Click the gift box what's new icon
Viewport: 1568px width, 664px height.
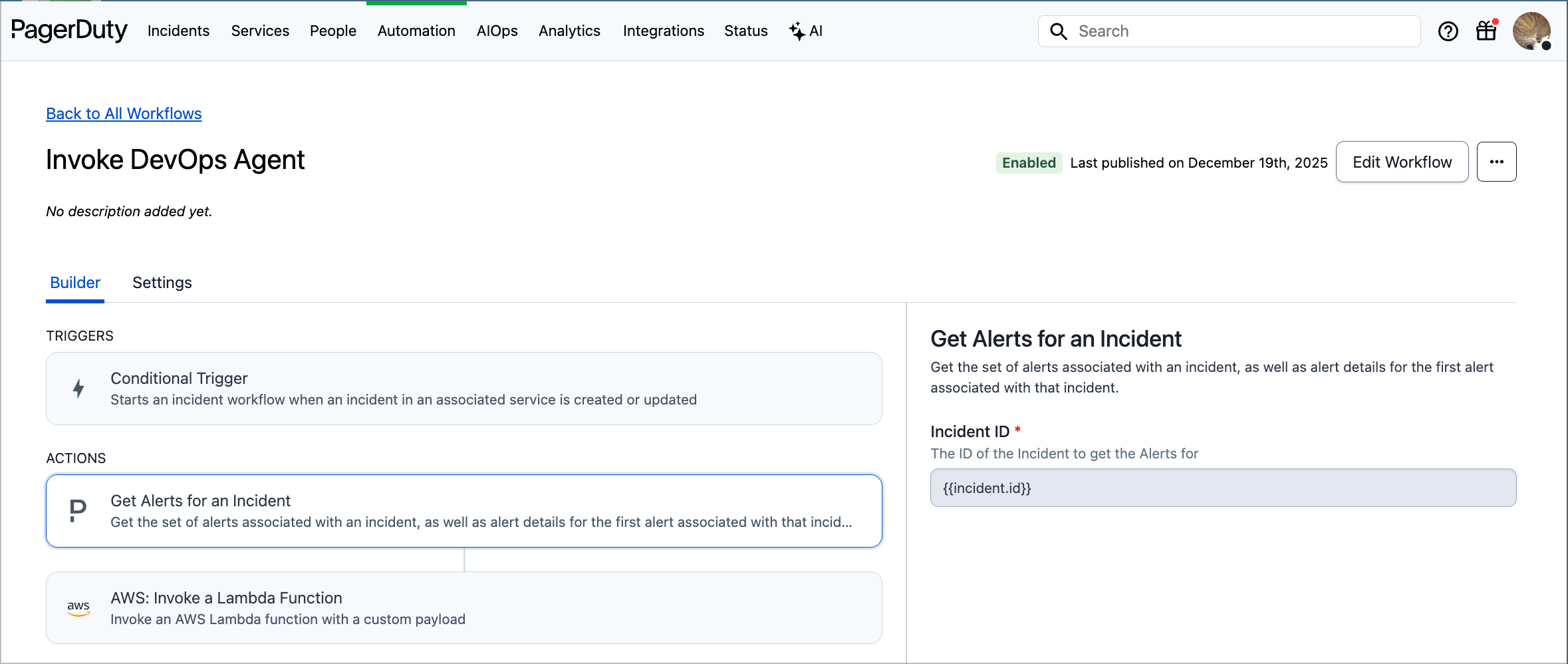coord(1486,31)
